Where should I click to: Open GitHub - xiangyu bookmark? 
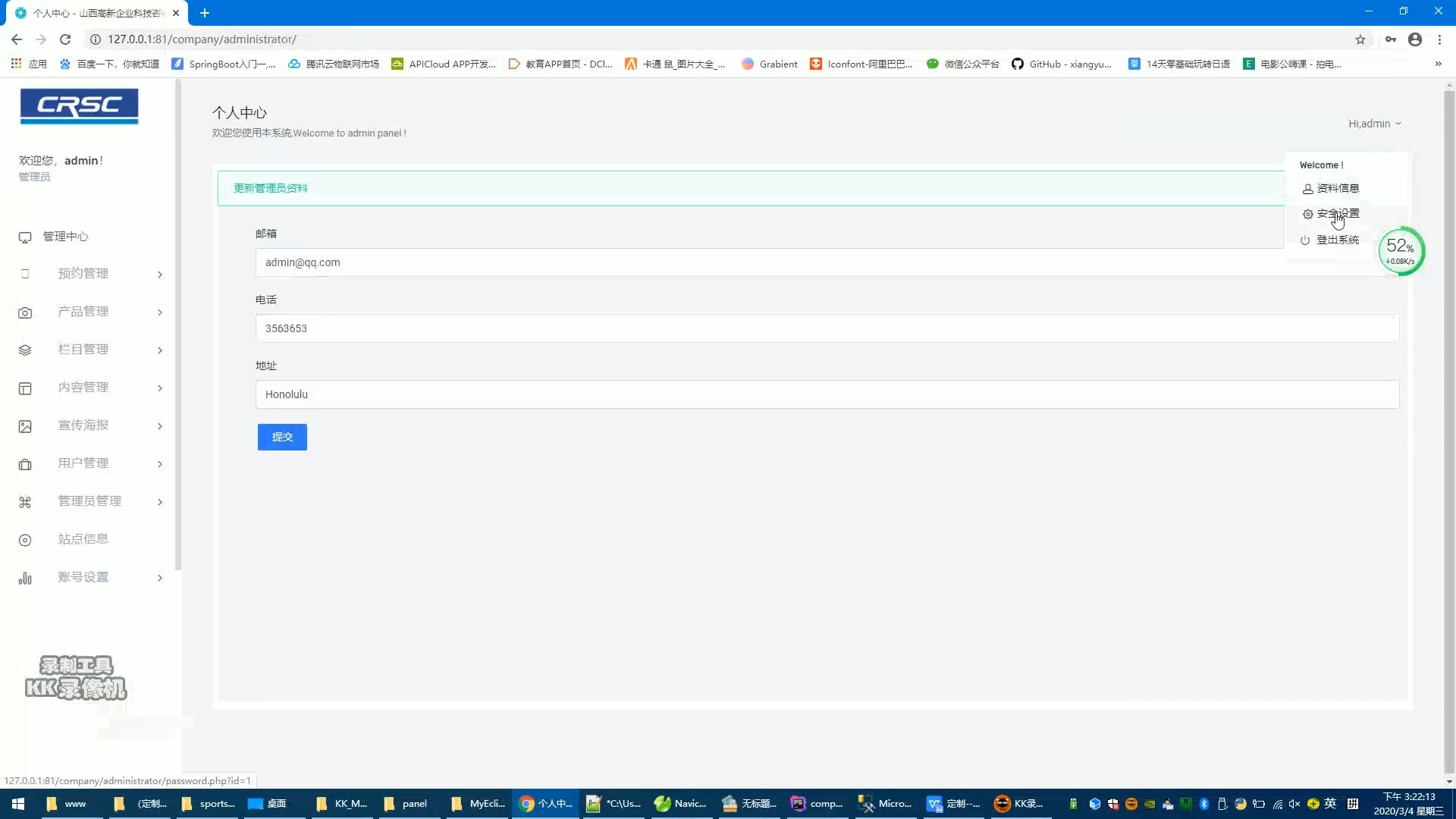pyautogui.click(x=1062, y=64)
